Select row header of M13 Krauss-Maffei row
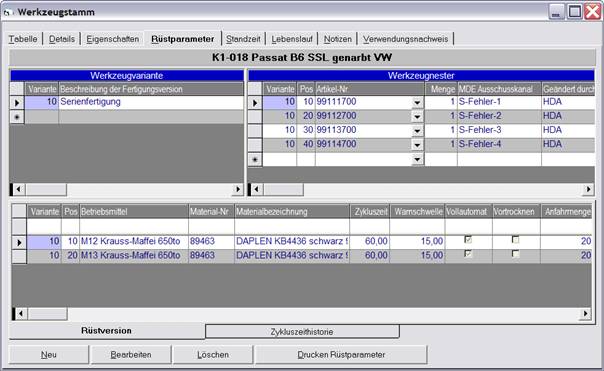 pos(19,256)
